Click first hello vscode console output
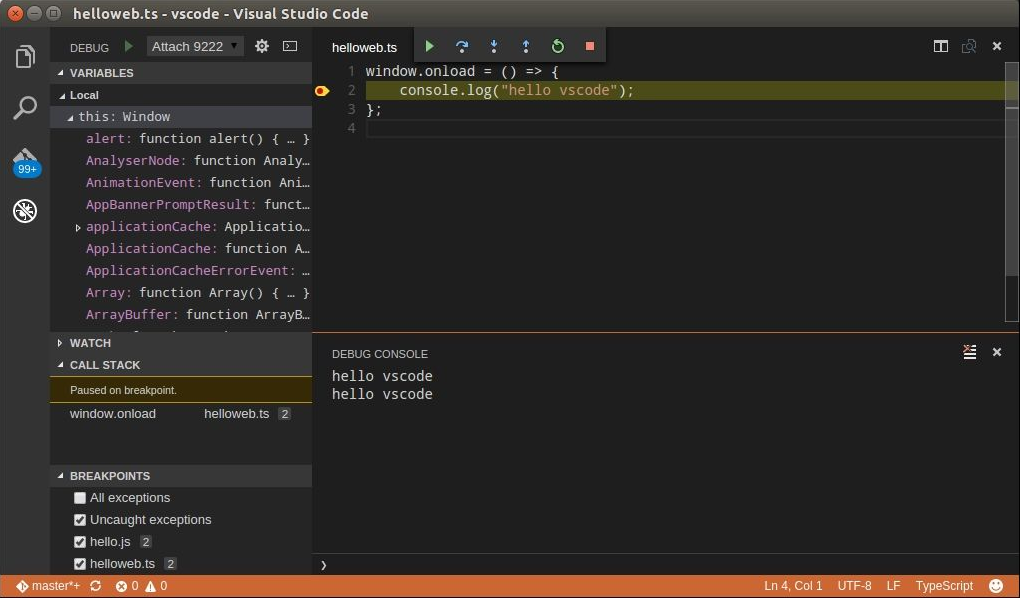This screenshot has height=600, width=1020. (382, 376)
